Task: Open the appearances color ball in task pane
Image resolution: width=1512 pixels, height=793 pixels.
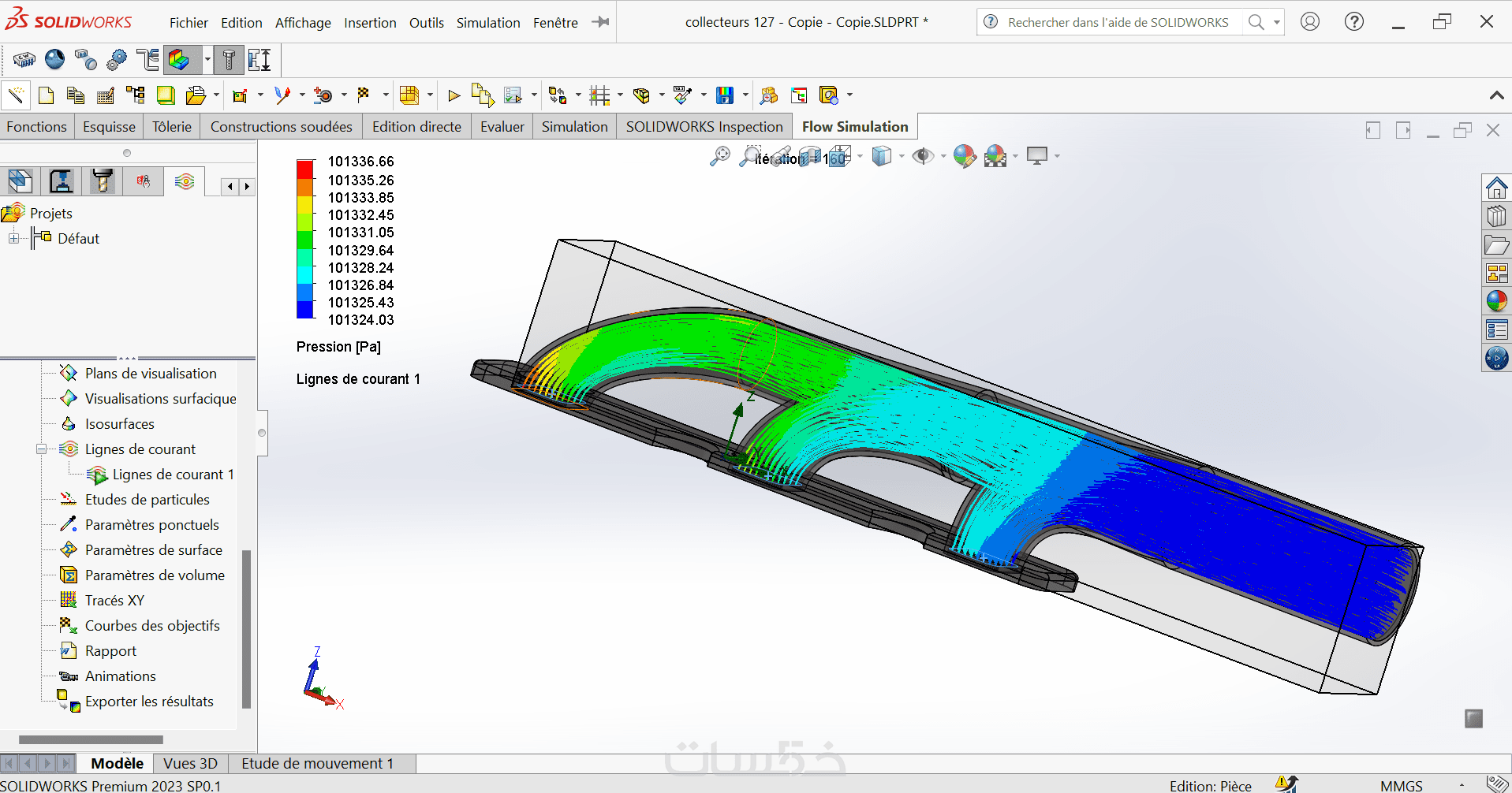Action: coord(1496,301)
